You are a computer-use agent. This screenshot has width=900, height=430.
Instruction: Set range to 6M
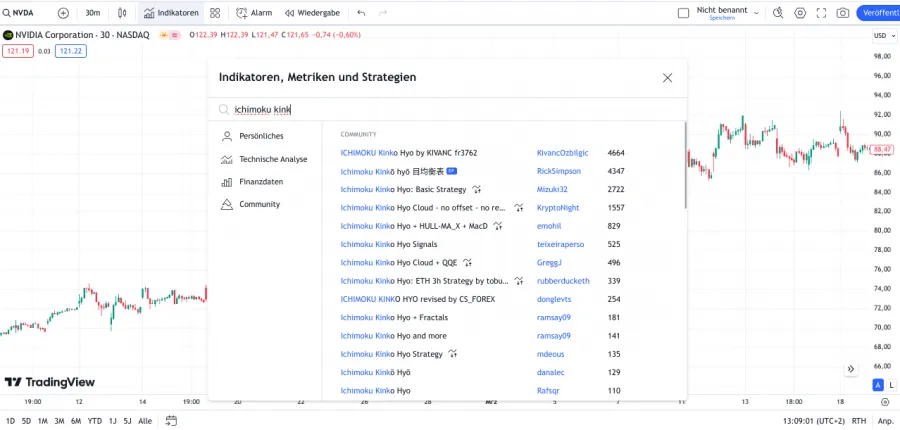(x=76, y=421)
